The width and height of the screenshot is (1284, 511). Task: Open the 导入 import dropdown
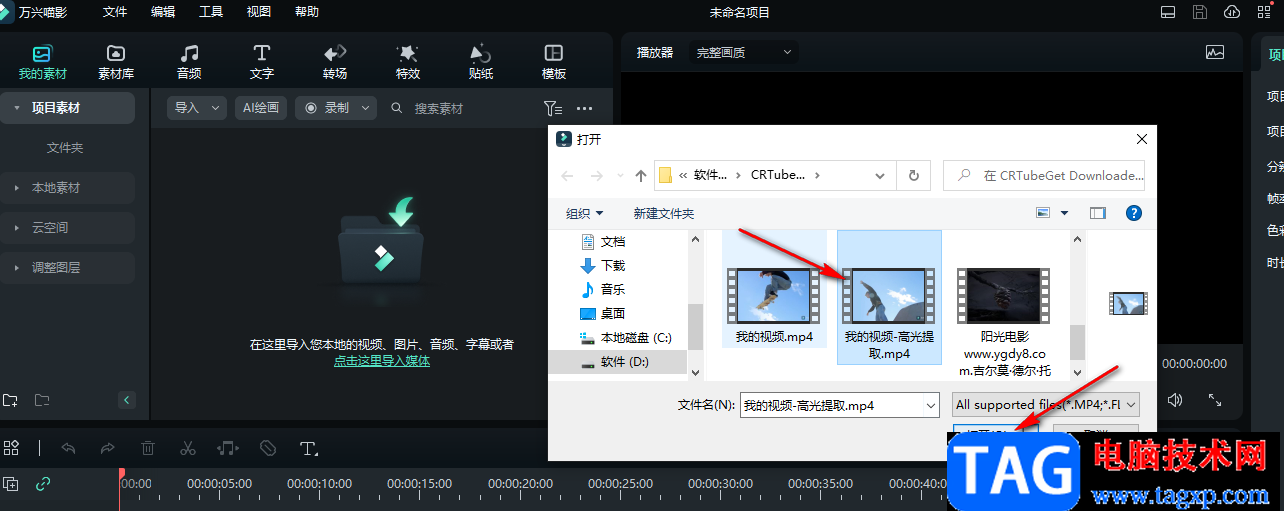click(x=196, y=108)
